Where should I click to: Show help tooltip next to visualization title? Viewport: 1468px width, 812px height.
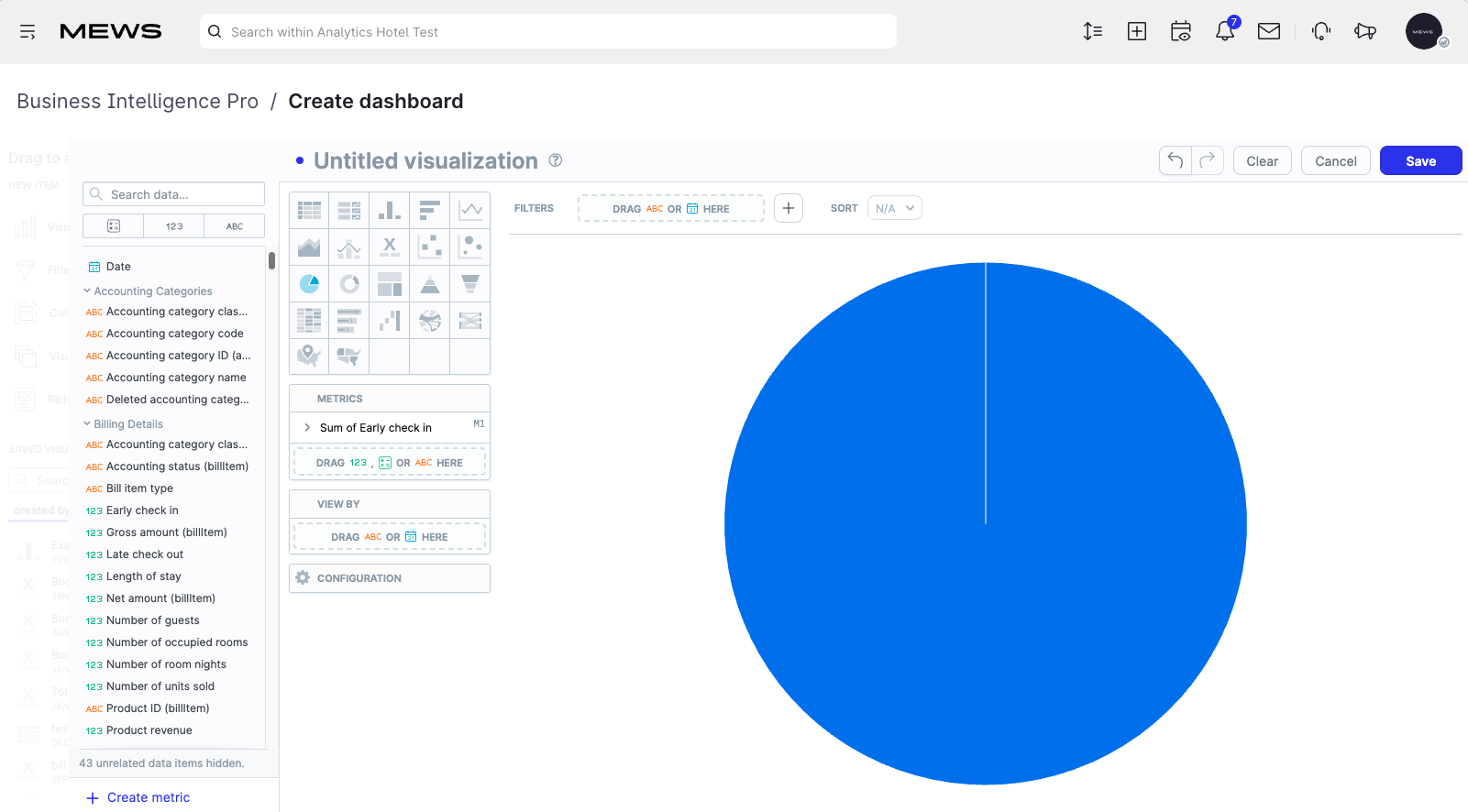556,160
